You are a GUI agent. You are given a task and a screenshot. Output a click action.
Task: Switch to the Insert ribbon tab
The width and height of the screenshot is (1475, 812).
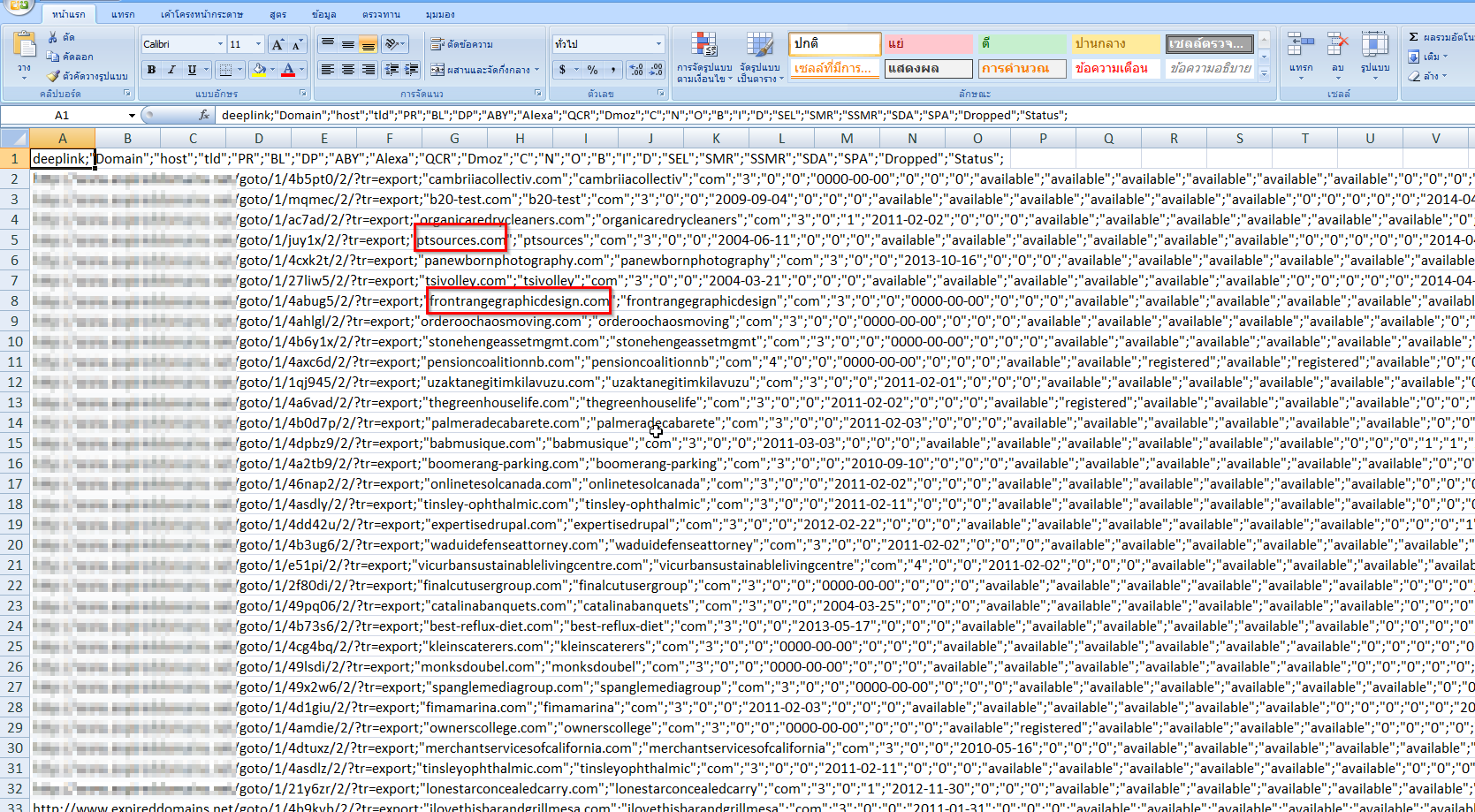click(x=123, y=14)
